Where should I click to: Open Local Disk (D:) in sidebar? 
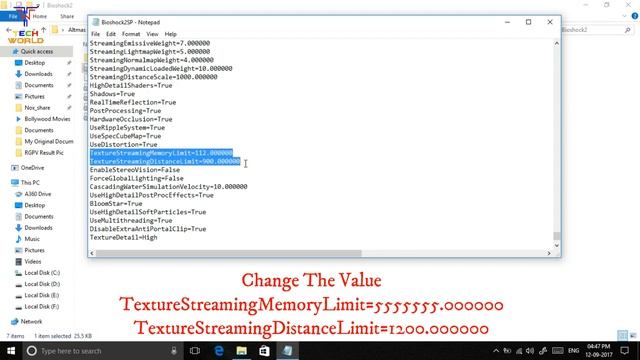point(42,284)
